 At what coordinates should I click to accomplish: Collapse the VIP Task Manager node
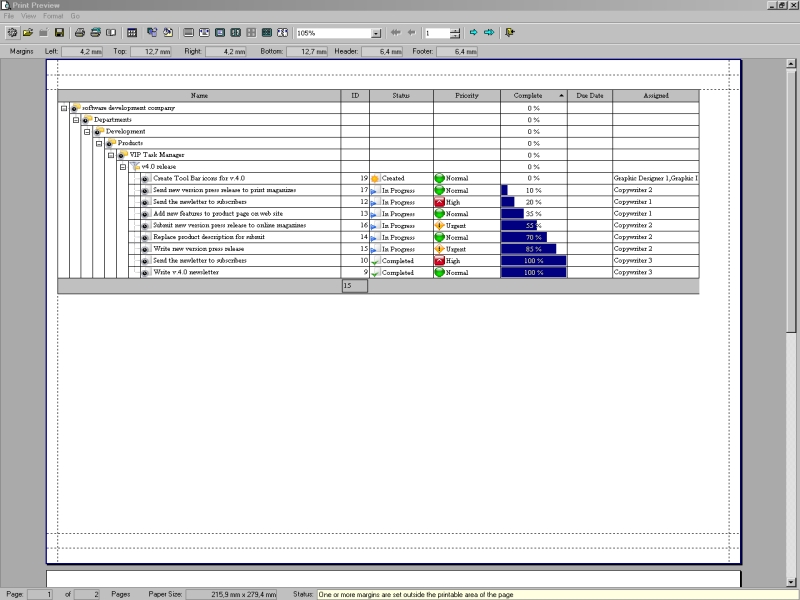tap(111, 155)
